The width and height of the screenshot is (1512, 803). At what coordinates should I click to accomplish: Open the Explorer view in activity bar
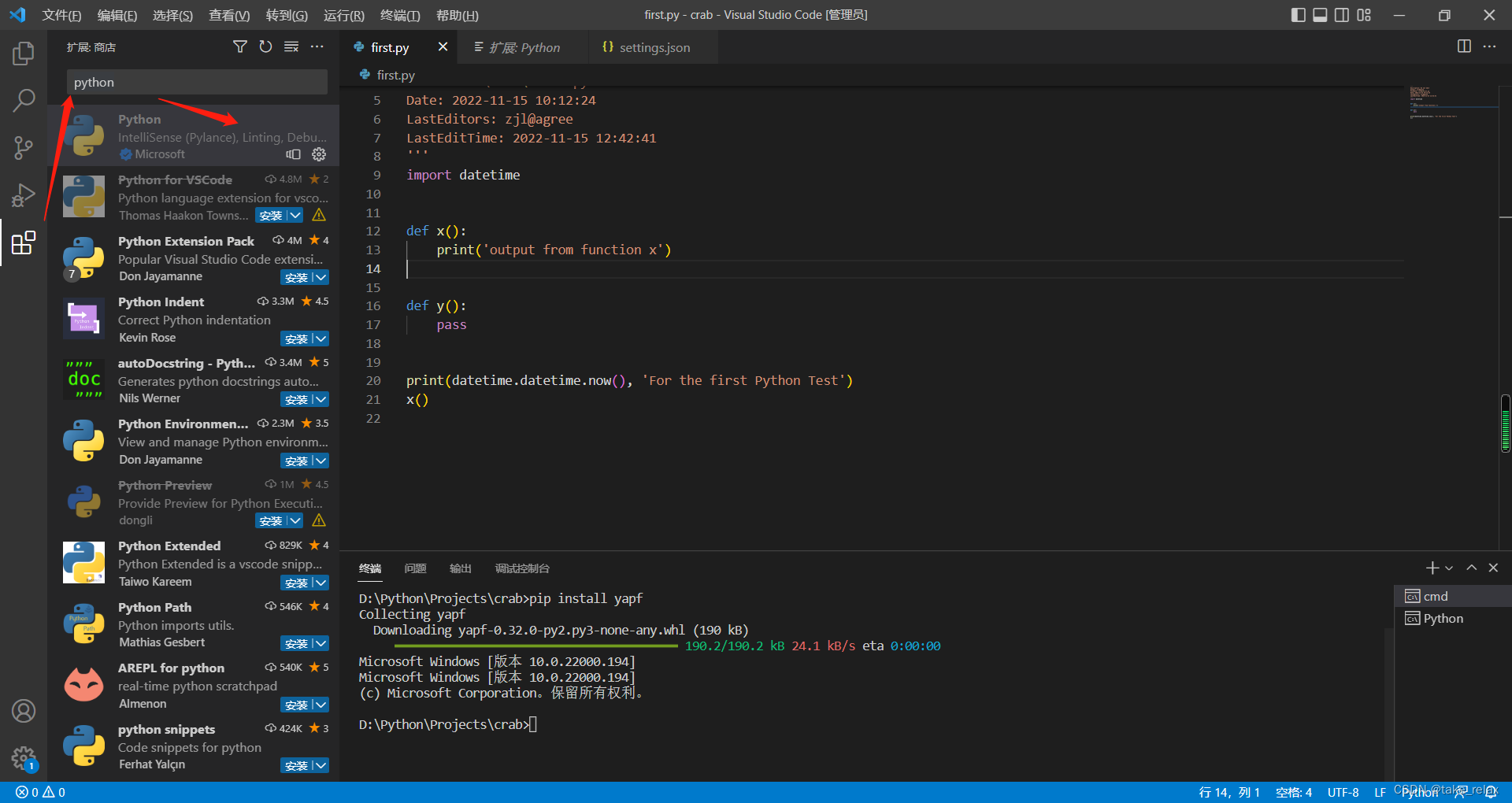click(x=24, y=54)
